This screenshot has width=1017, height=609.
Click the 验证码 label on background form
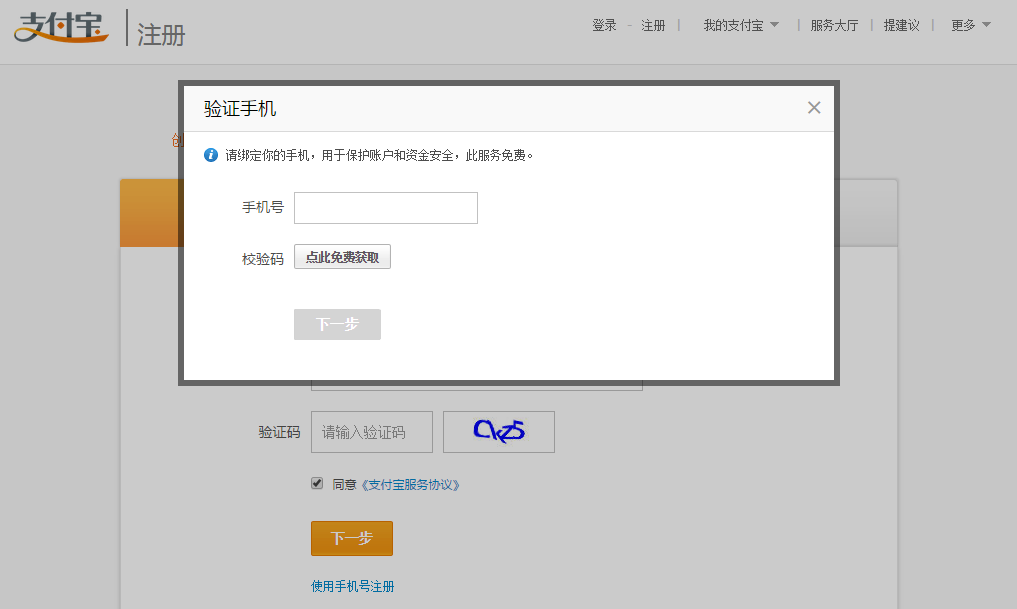tap(279, 432)
